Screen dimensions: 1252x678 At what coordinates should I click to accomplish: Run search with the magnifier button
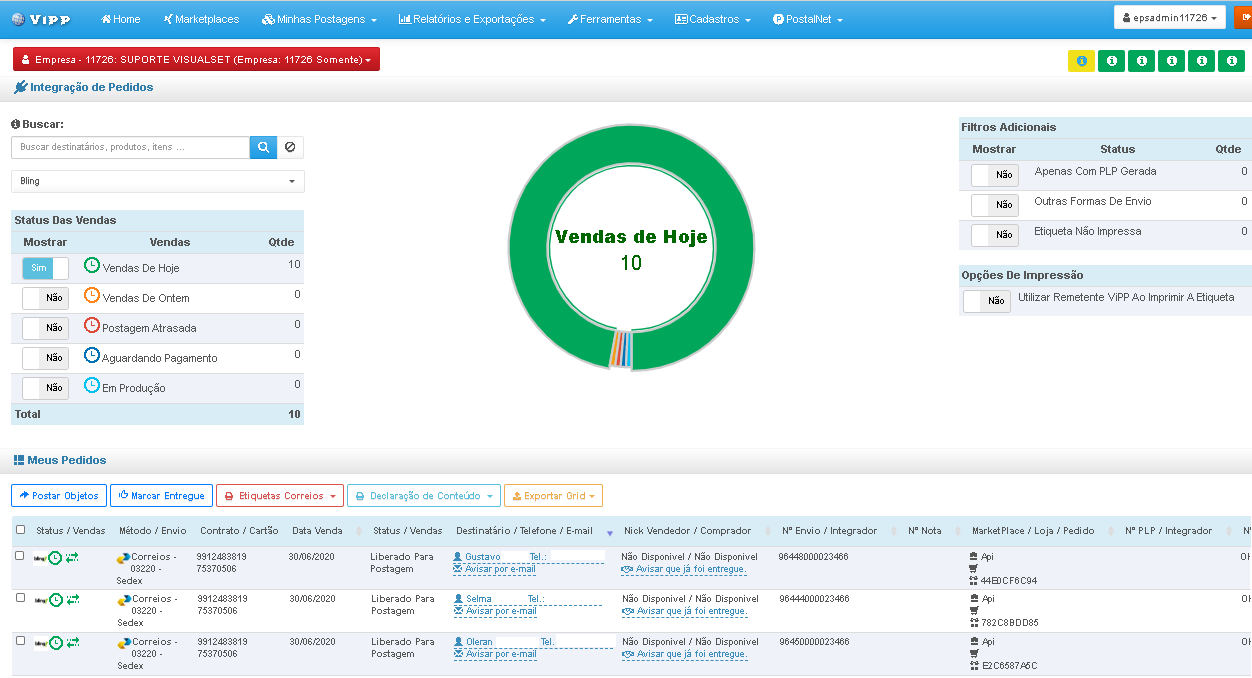click(x=263, y=147)
